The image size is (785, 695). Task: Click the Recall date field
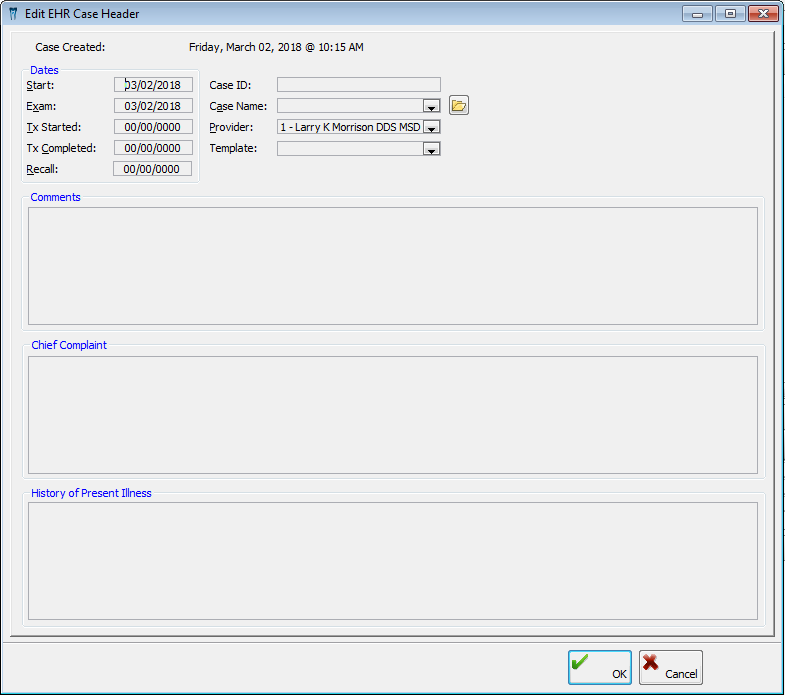(153, 169)
